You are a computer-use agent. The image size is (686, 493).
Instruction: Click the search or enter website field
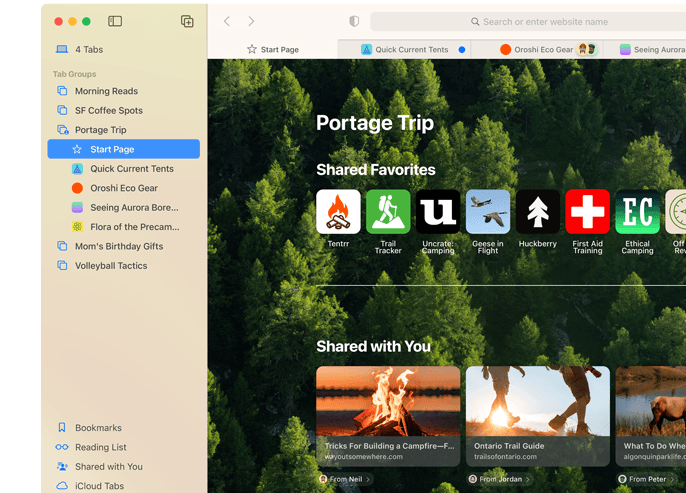point(530,21)
